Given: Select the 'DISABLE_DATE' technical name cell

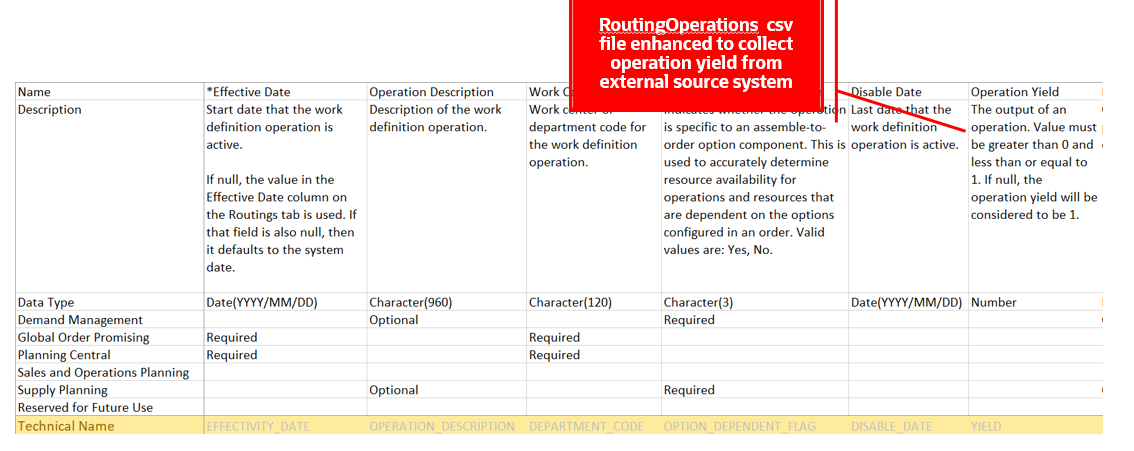Looking at the screenshot, I should (908, 426).
